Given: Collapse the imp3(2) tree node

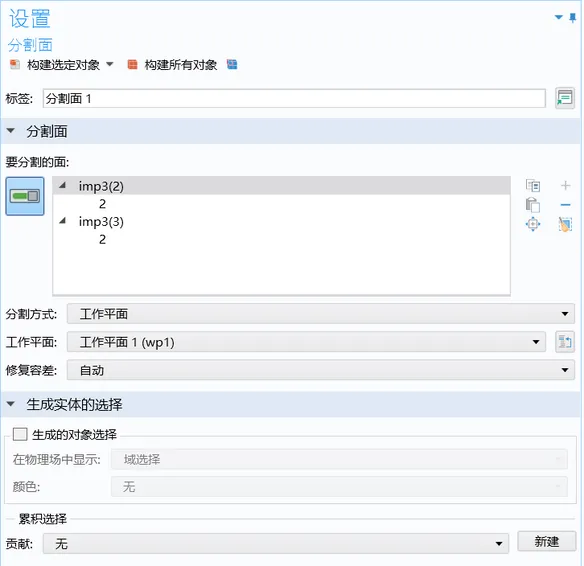Looking at the screenshot, I should coord(63,185).
